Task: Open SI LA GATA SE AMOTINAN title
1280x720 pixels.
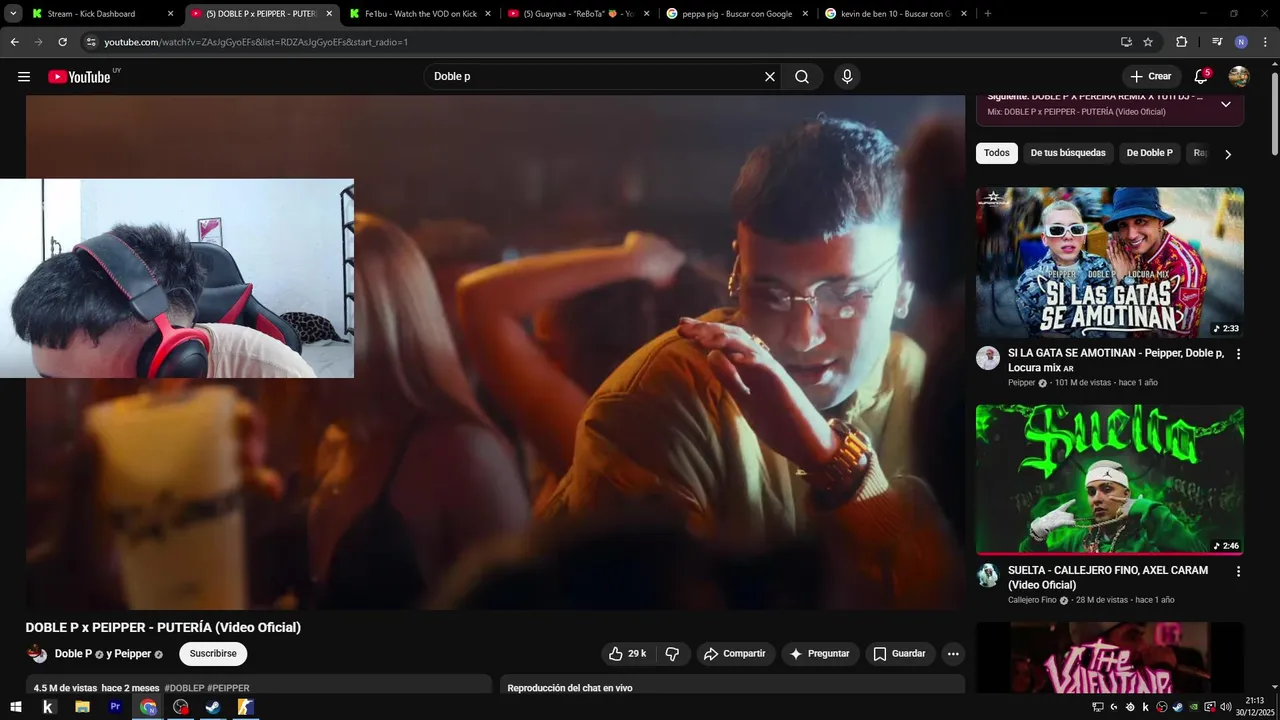Action: (1116, 360)
